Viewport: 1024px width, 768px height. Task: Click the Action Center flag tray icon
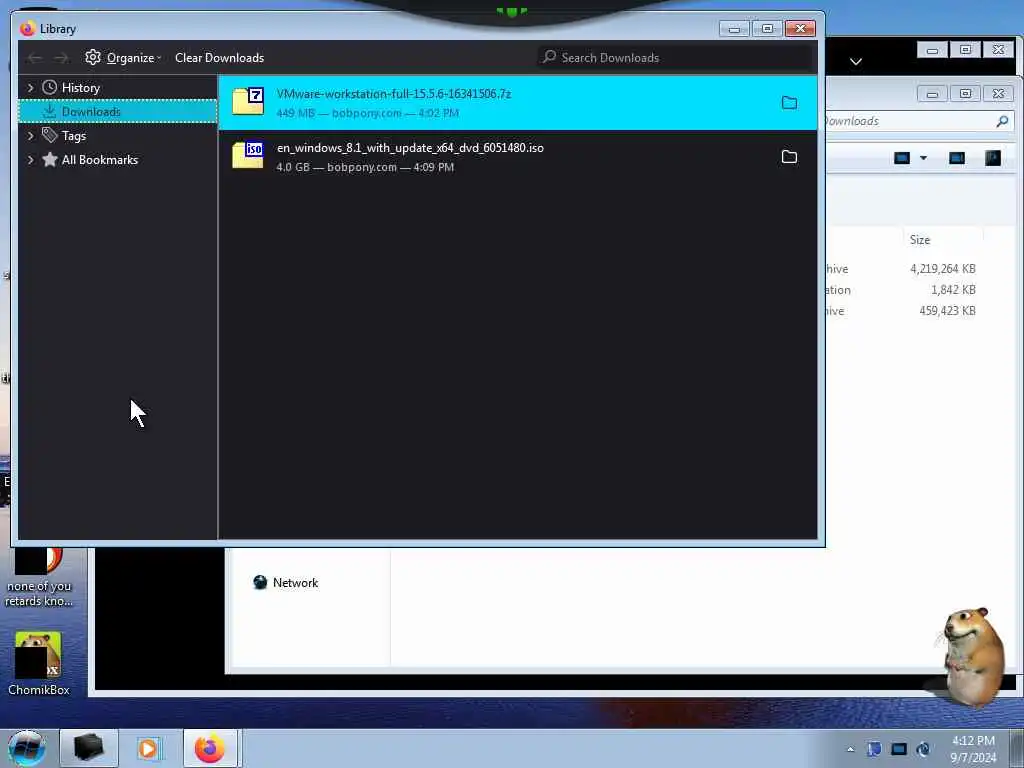tap(874, 750)
